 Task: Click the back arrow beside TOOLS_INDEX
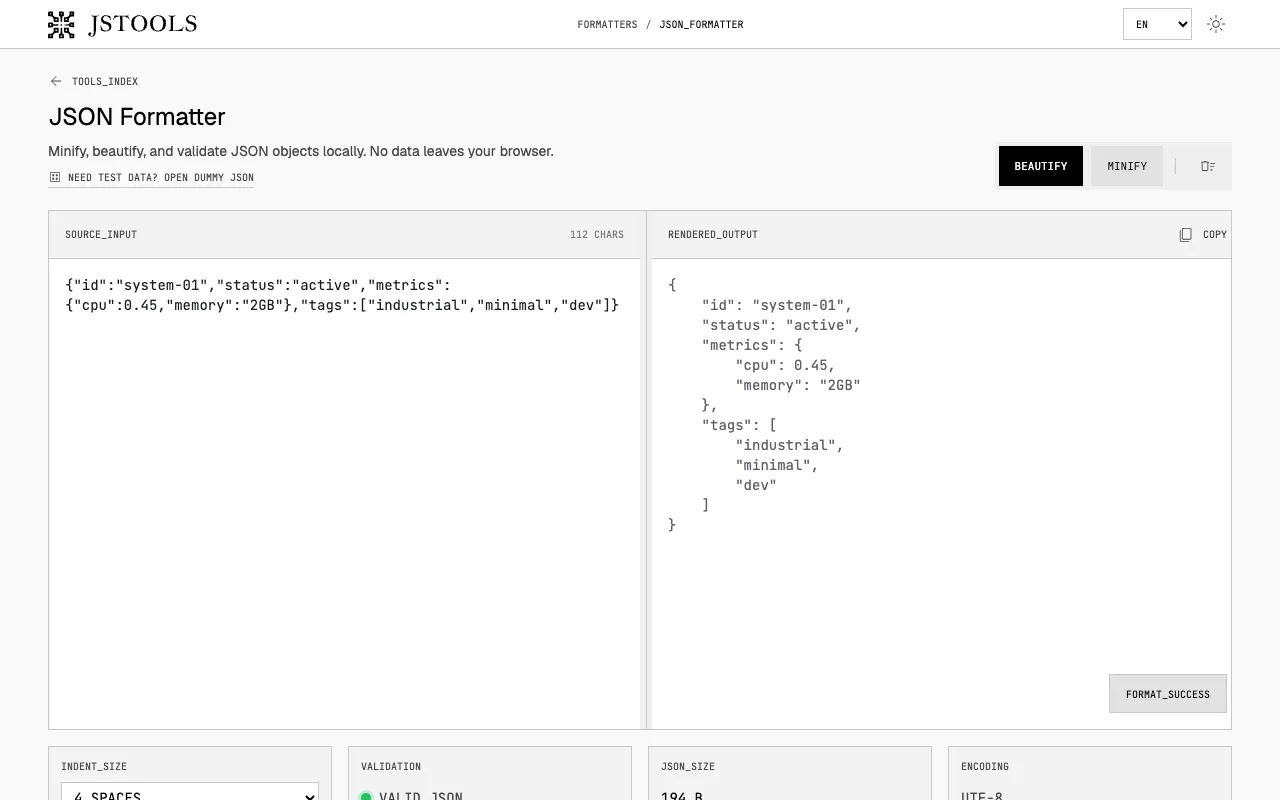tap(56, 81)
